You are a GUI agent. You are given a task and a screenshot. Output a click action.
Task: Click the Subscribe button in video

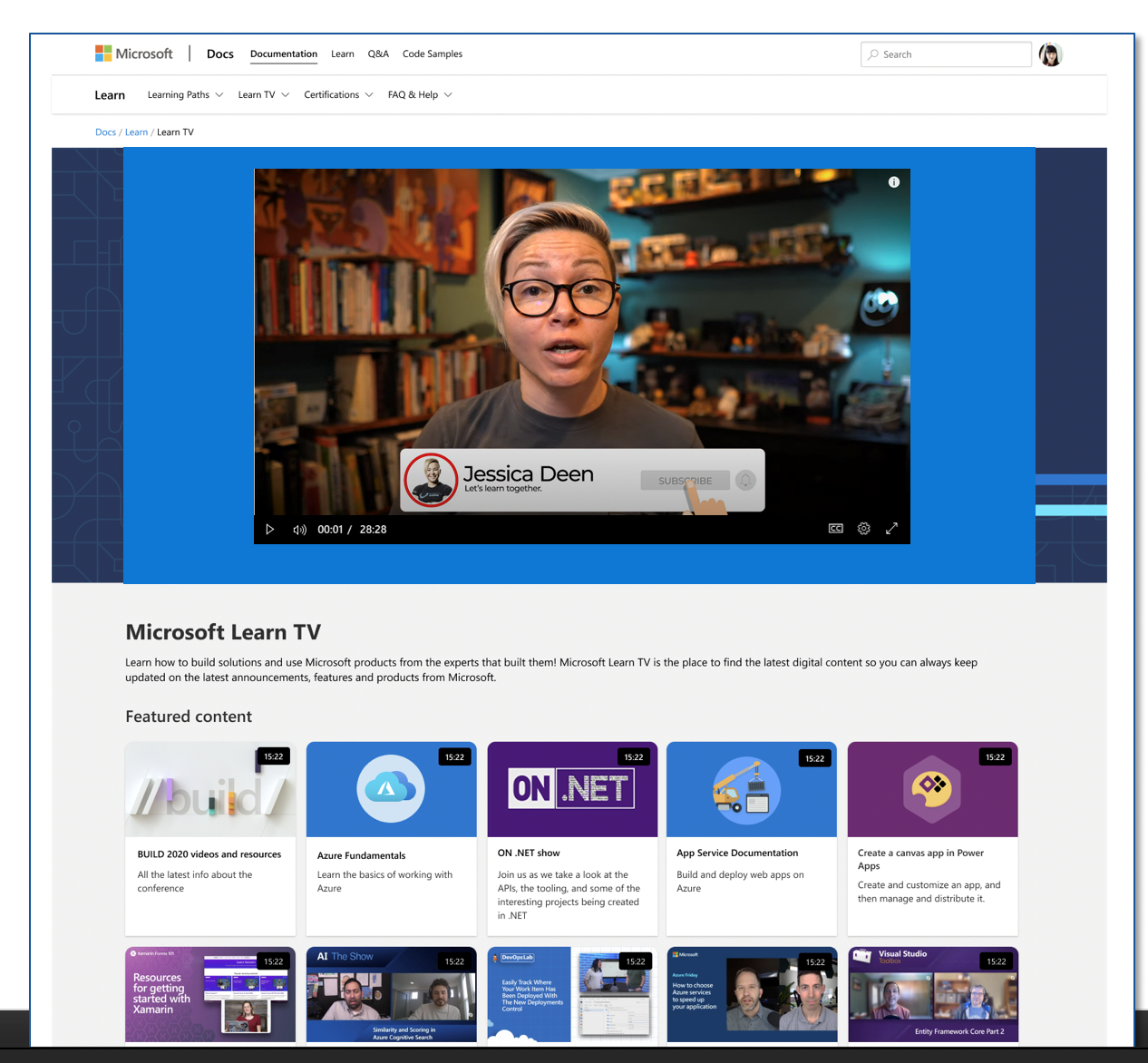click(x=685, y=481)
